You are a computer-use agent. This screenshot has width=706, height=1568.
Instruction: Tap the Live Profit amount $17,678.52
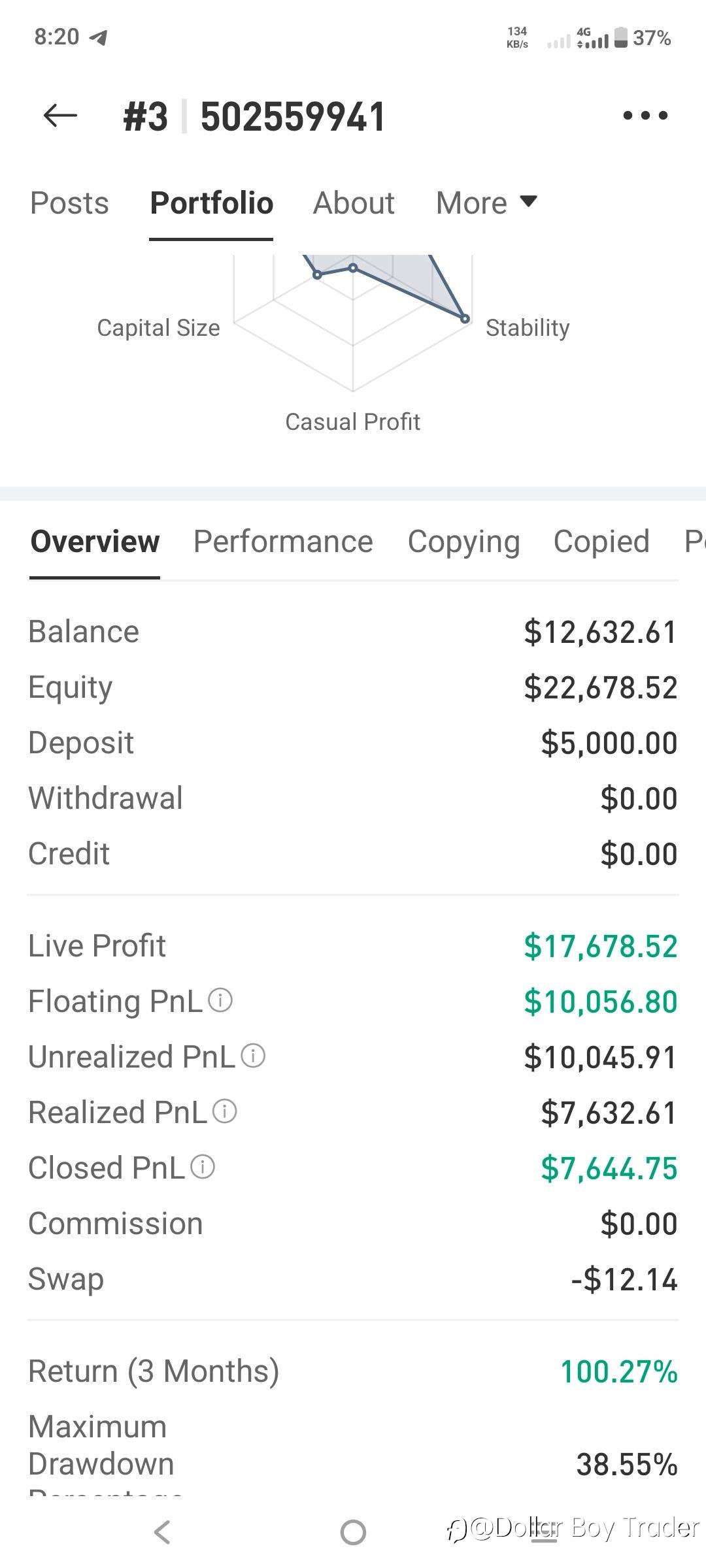coord(601,946)
